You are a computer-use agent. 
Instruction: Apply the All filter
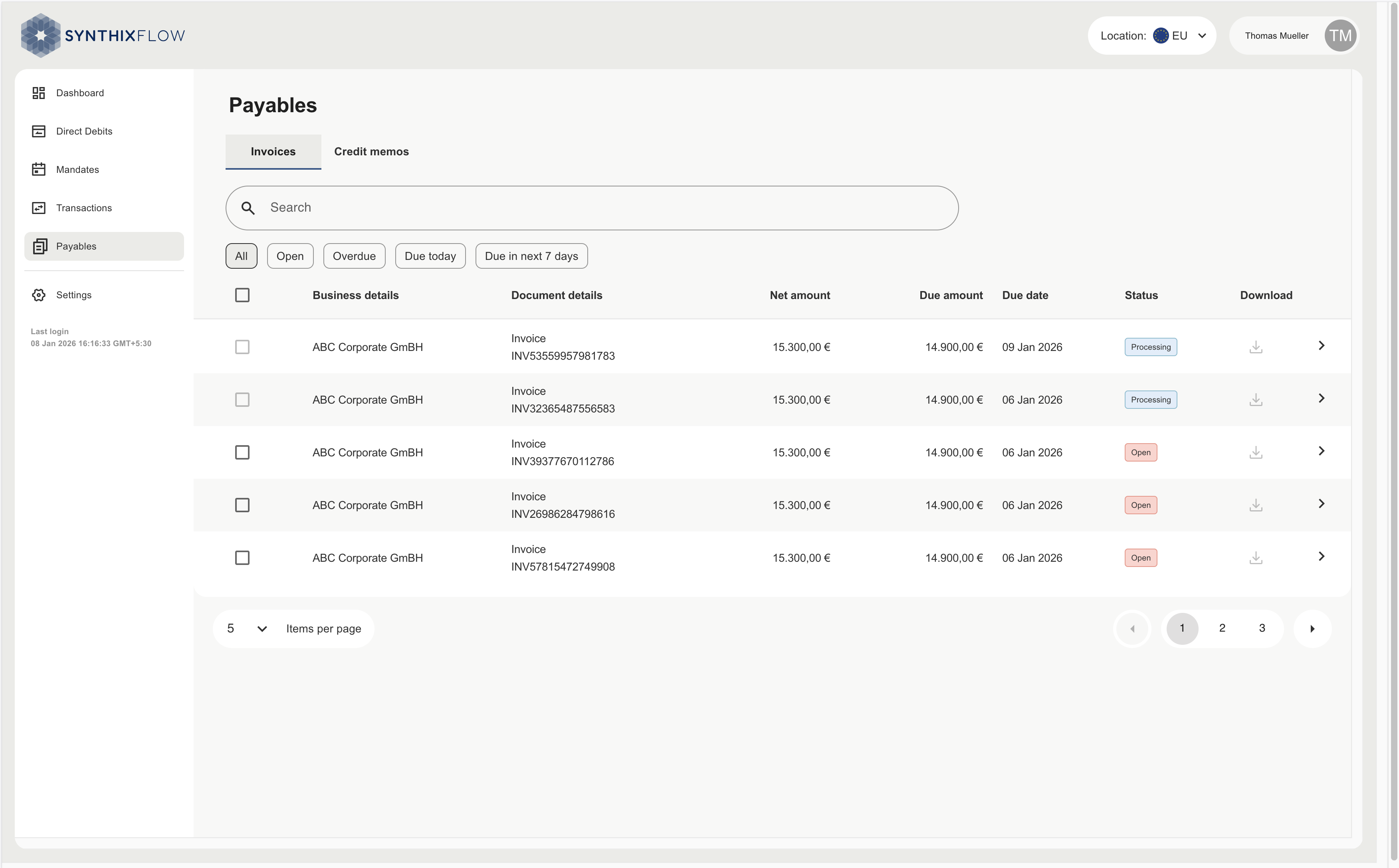click(x=241, y=256)
